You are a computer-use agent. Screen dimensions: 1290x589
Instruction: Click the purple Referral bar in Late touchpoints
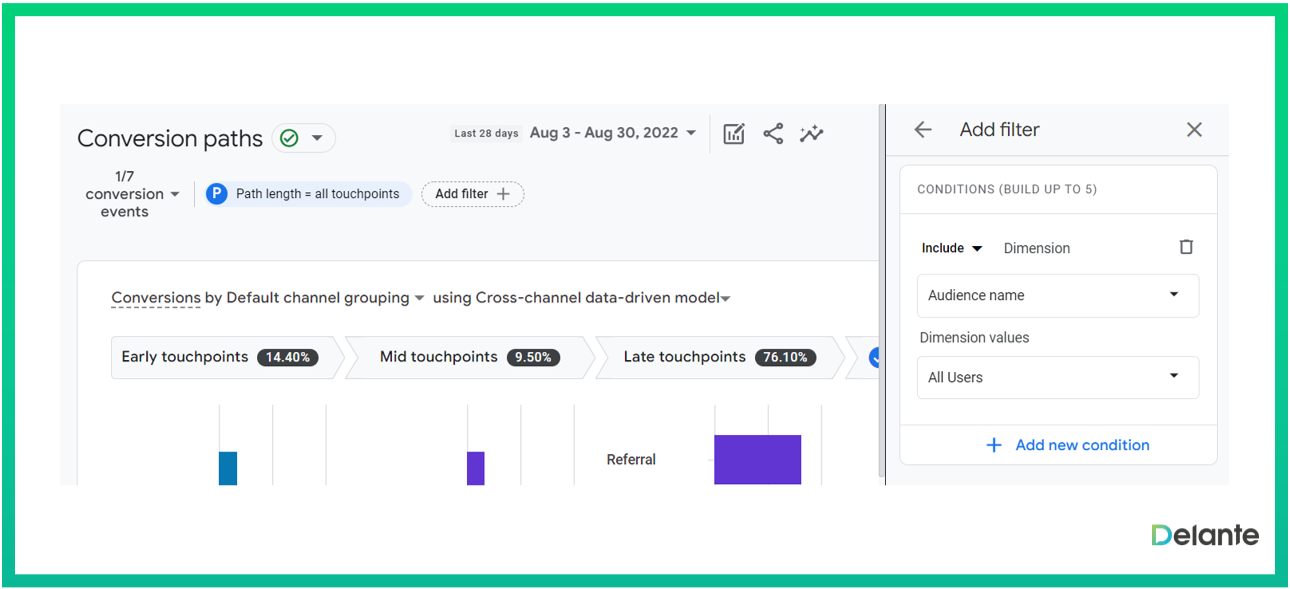click(757, 460)
